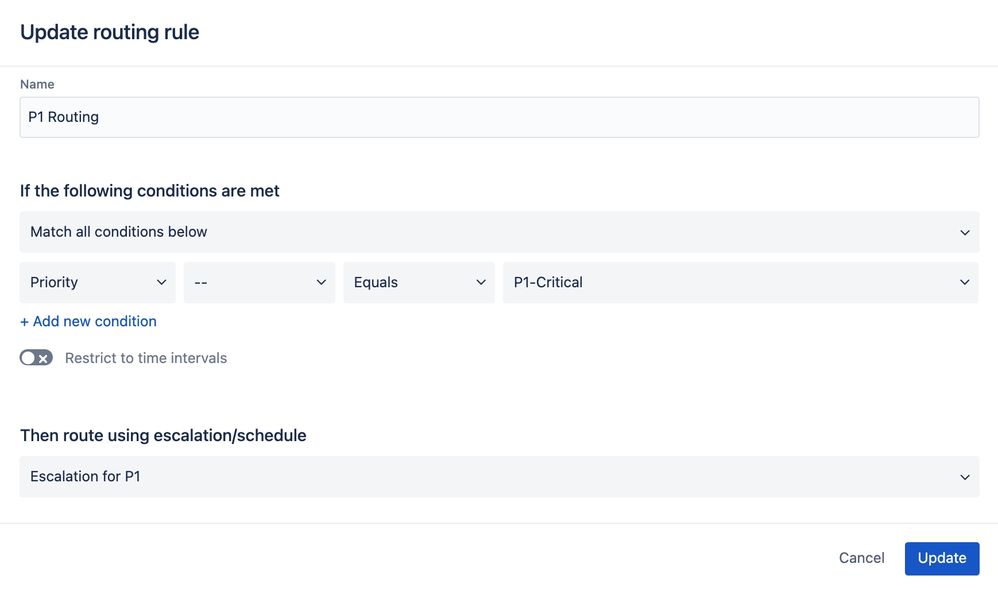
Task: Cancel the routing rule changes
Action: 862,558
